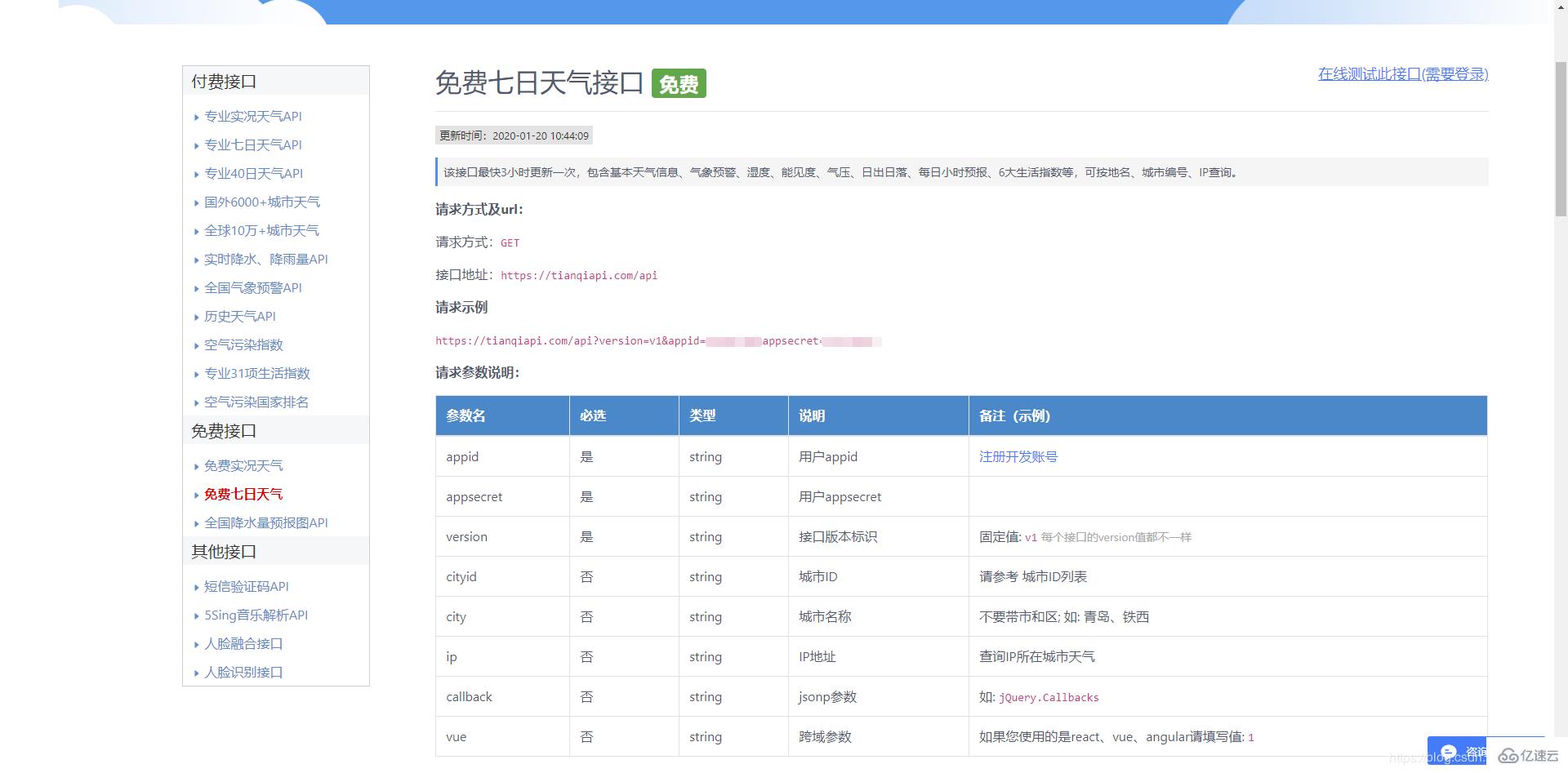Image resolution: width=1568 pixels, height=773 pixels.
Task: Click the 其他接口 section header
Action: pyautogui.click(x=276, y=552)
